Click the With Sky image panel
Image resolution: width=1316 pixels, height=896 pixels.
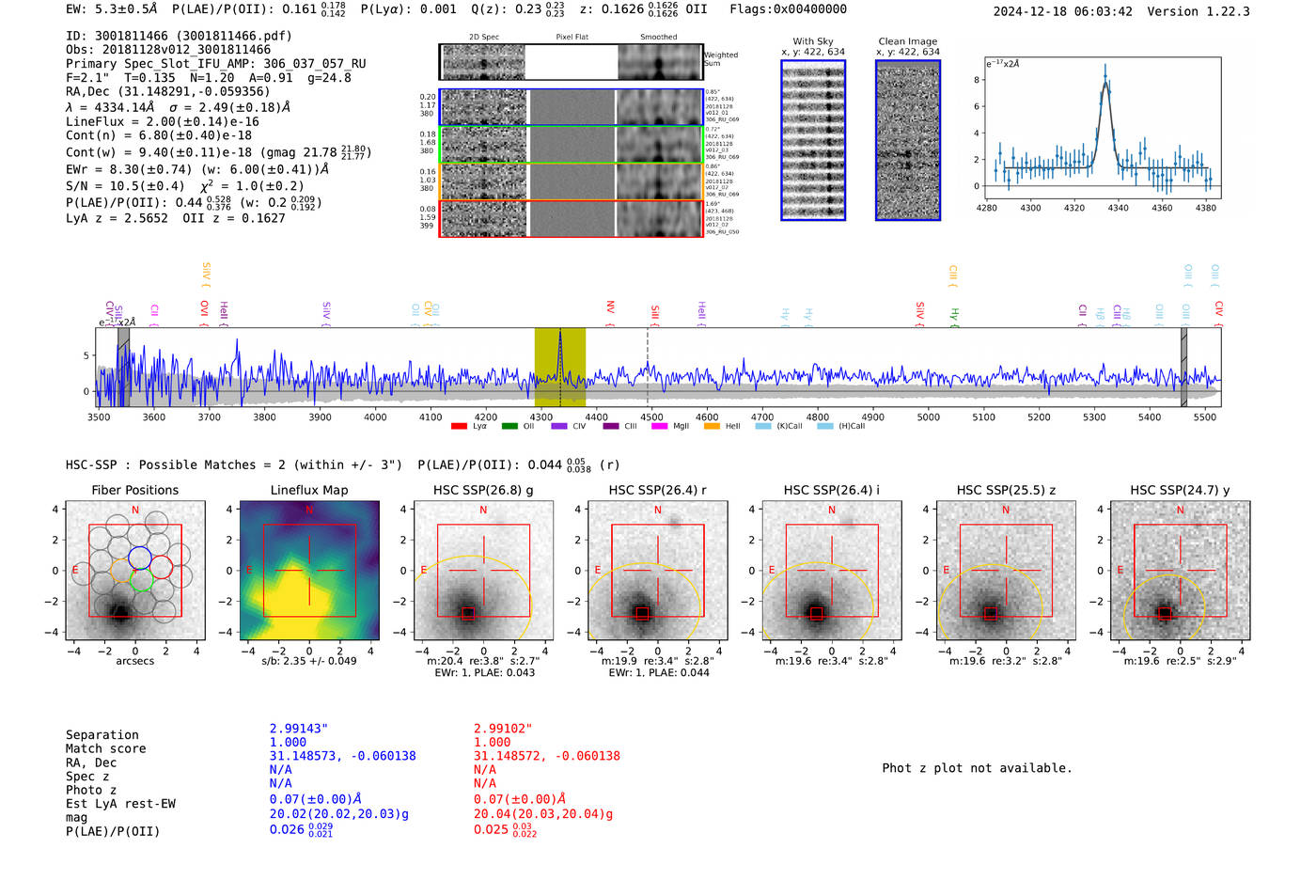click(x=813, y=140)
